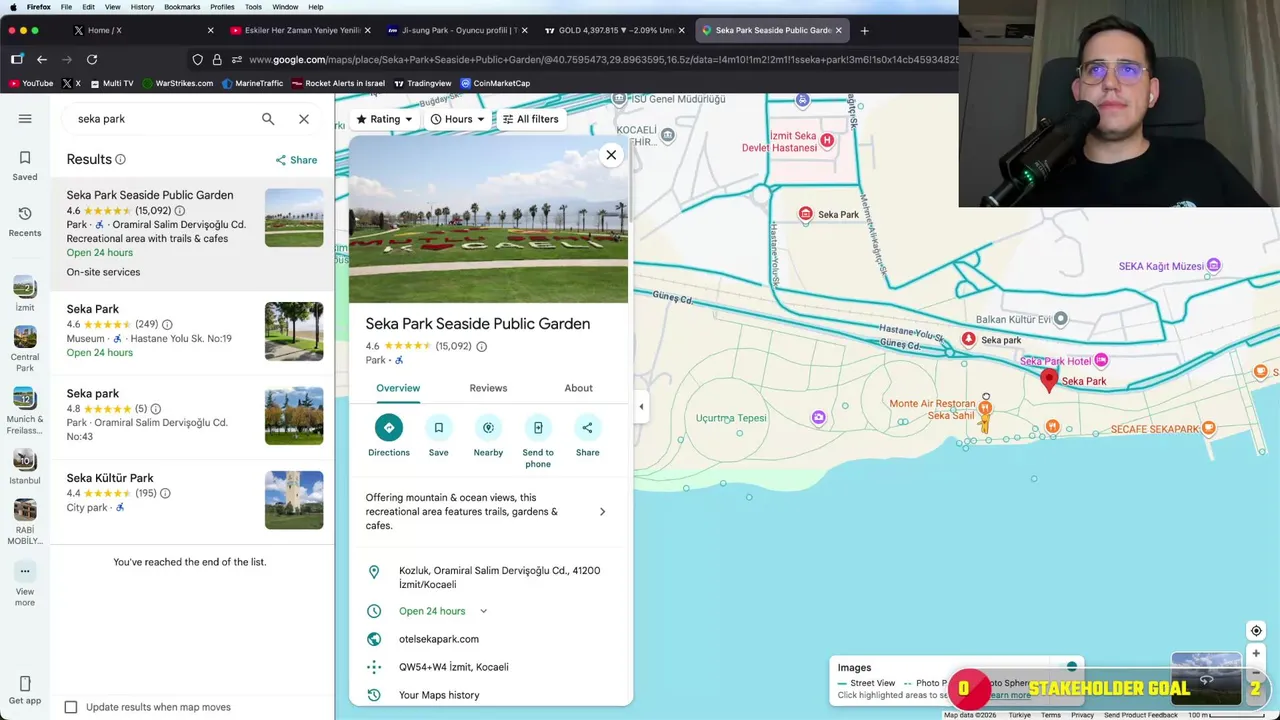Open the History menu in menu bar
This screenshot has height=720, width=1280.
142,7
